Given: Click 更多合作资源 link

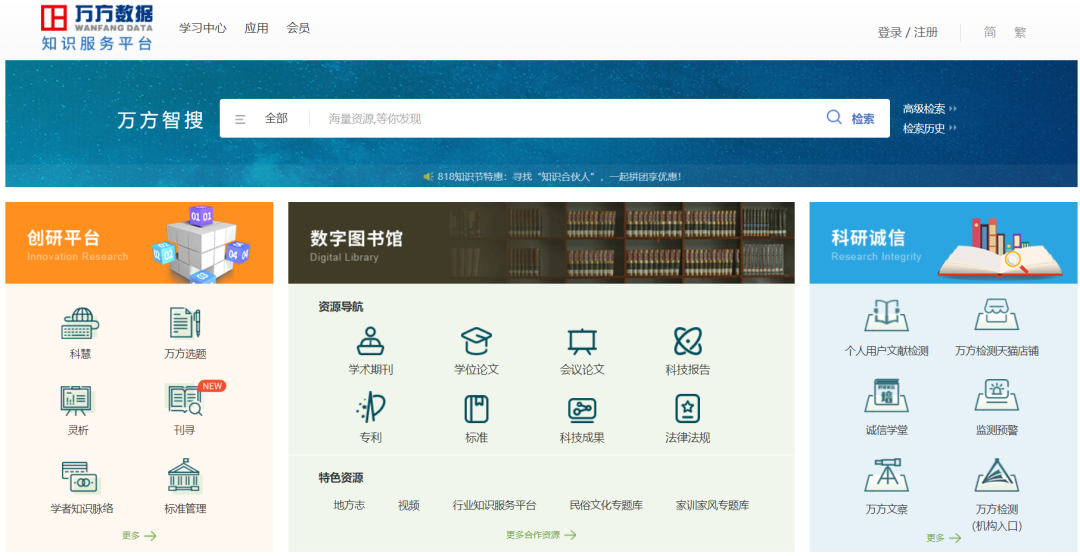Looking at the screenshot, I should [541, 535].
